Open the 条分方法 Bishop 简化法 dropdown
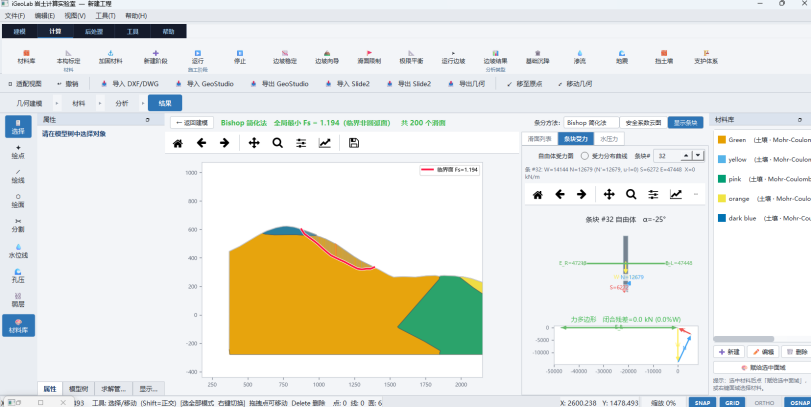The height and width of the screenshot is (408, 812). click(591, 123)
